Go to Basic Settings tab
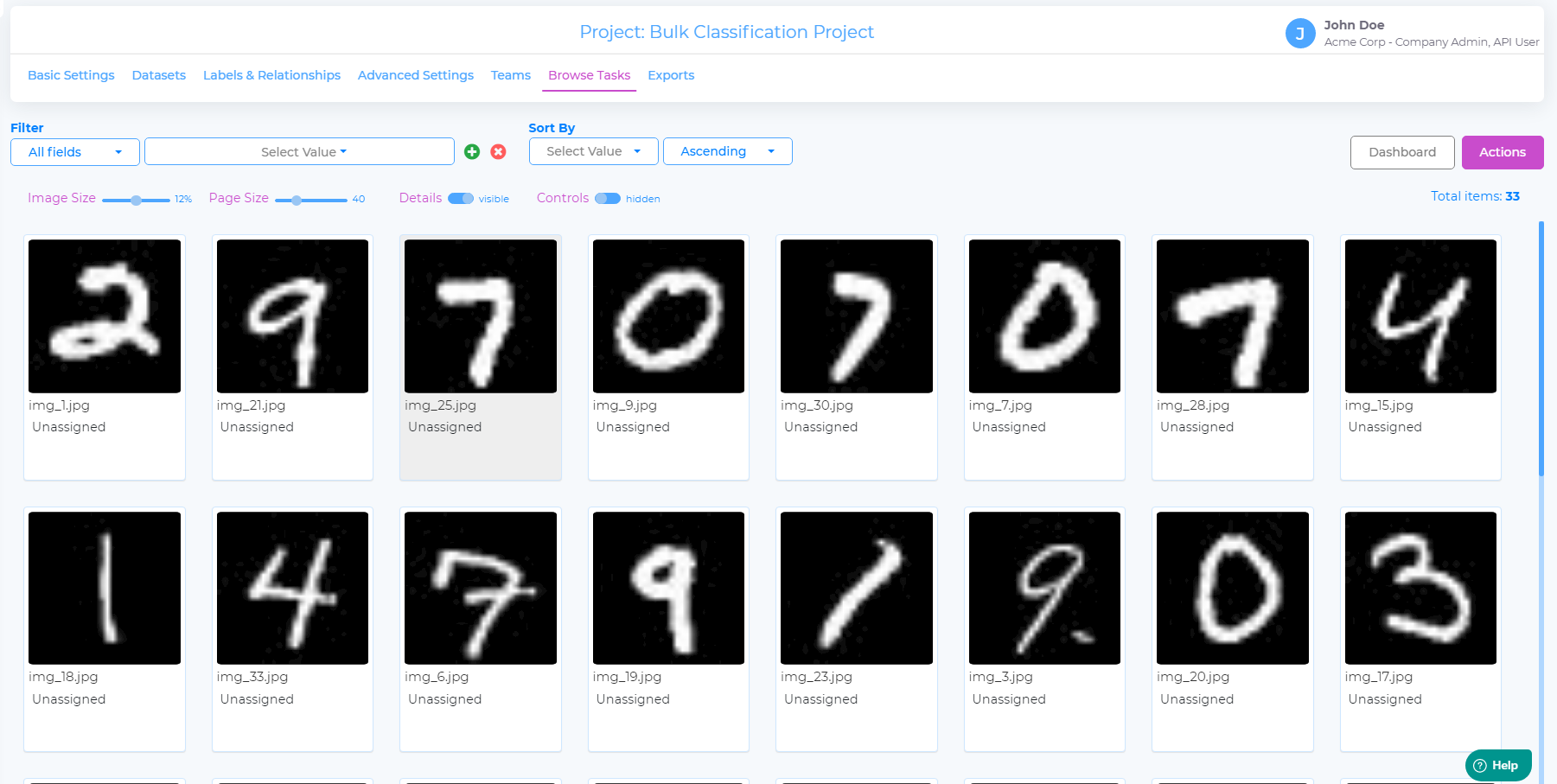This screenshot has width=1557, height=784. (71, 75)
